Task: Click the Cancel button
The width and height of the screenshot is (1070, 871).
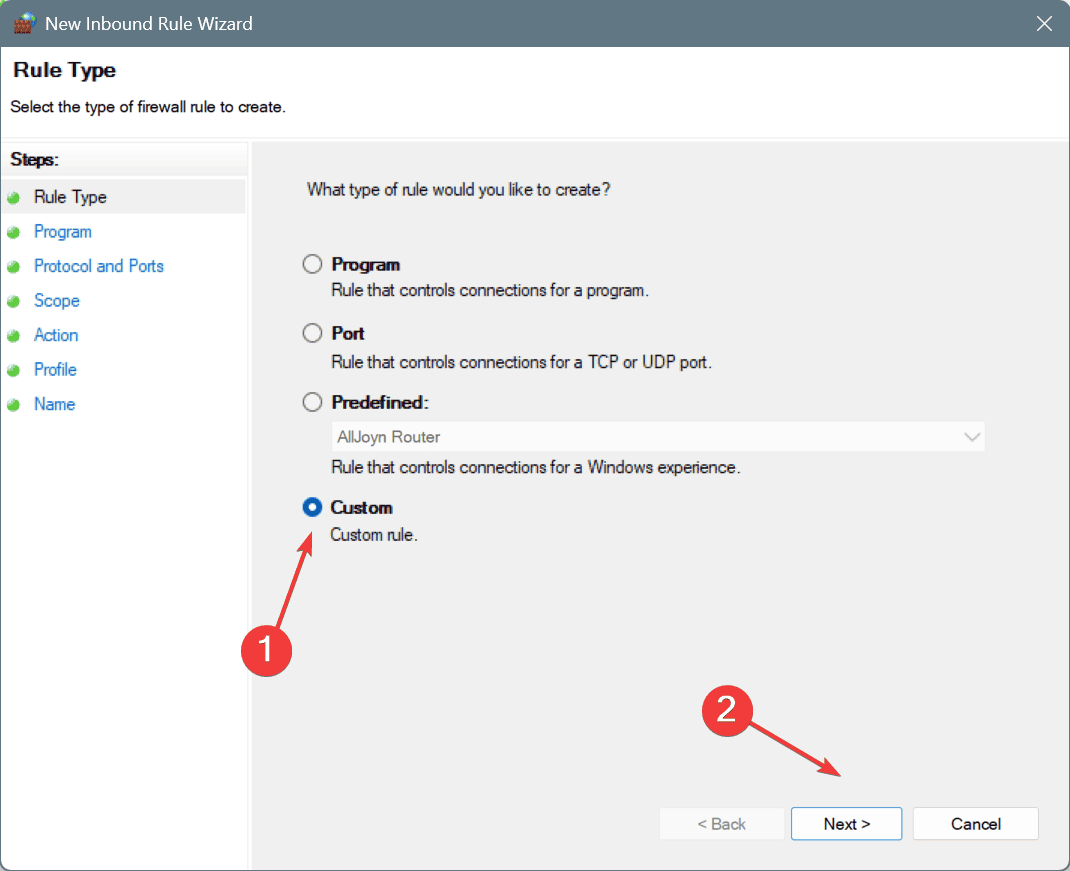Action: click(x=976, y=824)
